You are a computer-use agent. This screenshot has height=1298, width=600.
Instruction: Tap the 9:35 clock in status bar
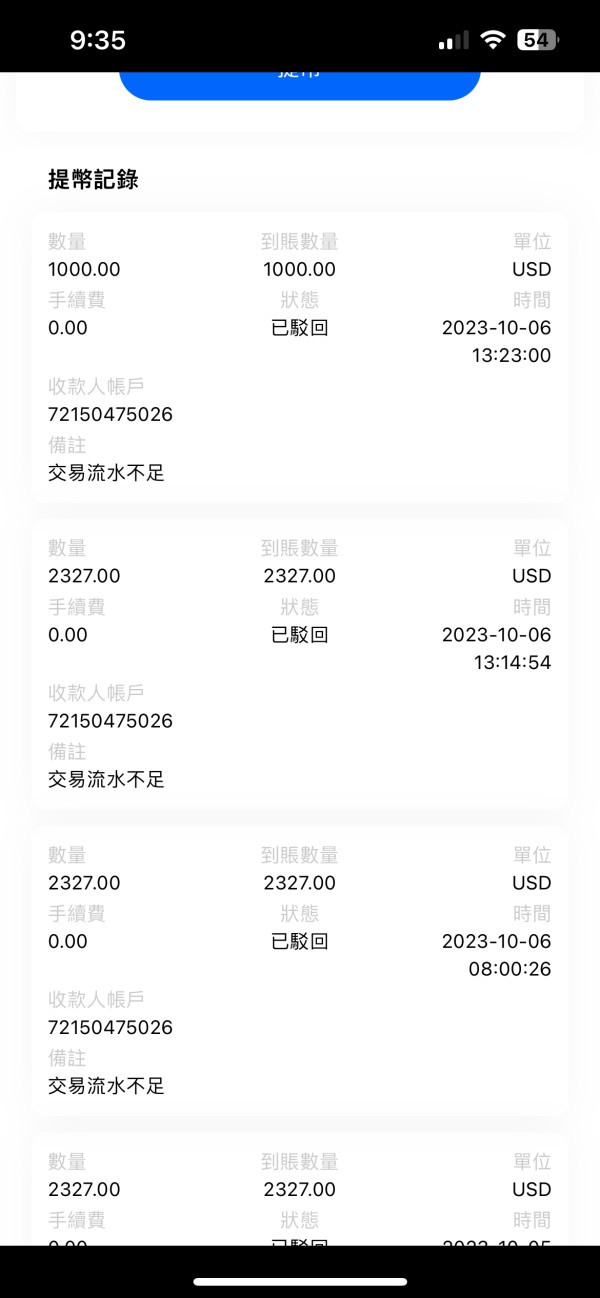pyautogui.click(x=98, y=40)
